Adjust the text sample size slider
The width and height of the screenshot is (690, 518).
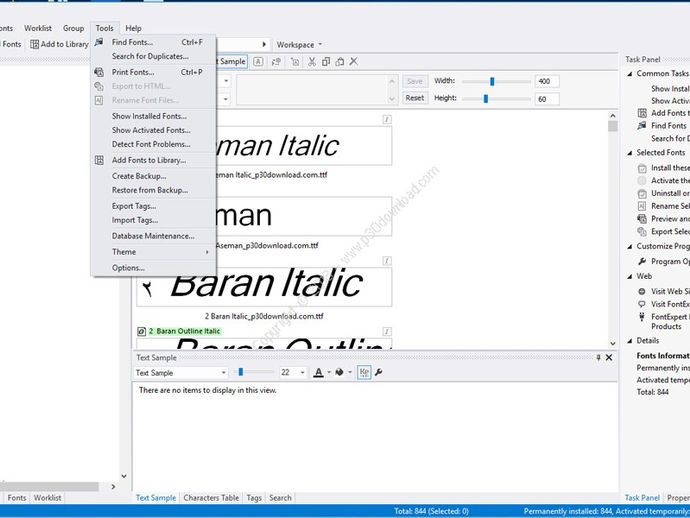click(241, 372)
